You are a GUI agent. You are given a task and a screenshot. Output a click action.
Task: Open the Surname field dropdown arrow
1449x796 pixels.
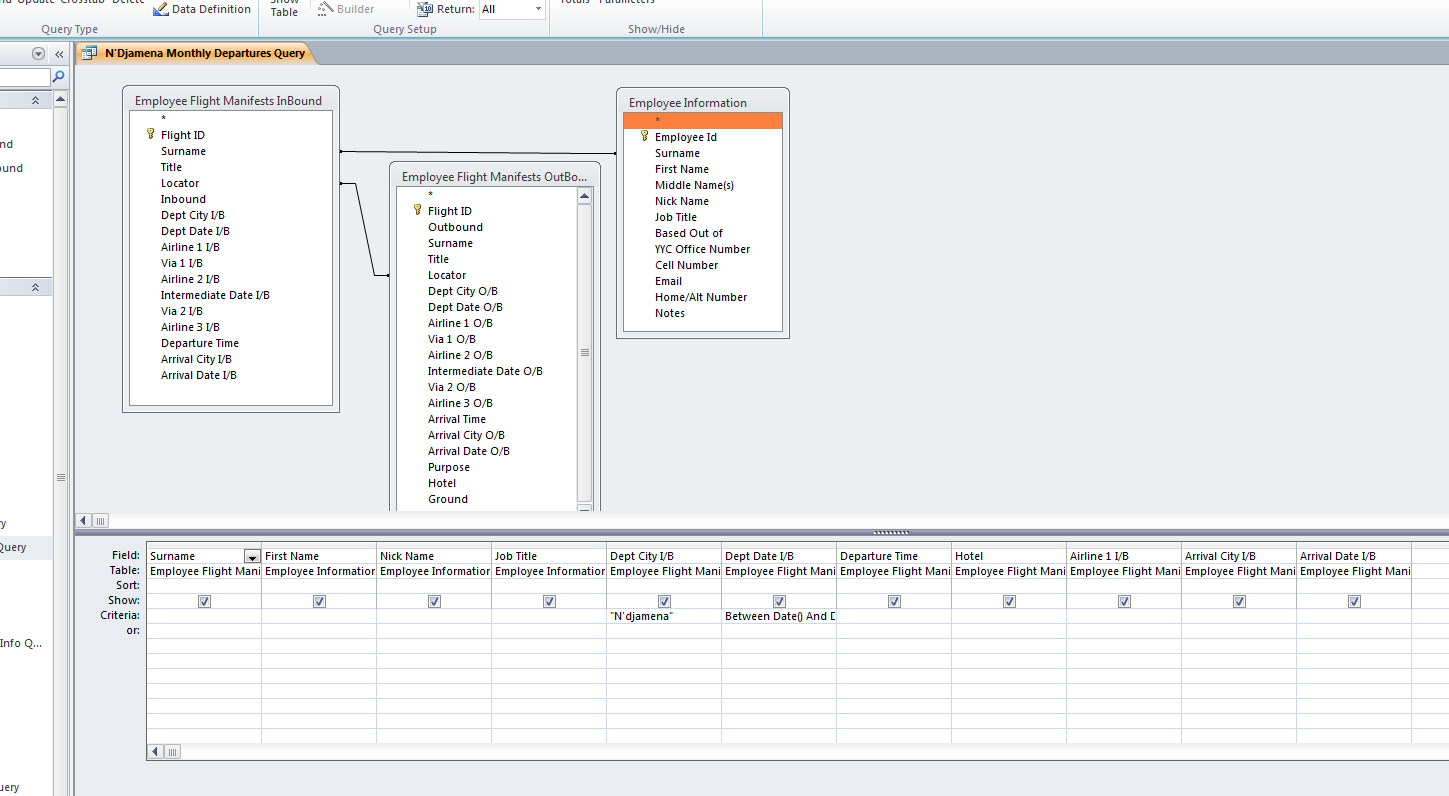(x=251, y=556)
